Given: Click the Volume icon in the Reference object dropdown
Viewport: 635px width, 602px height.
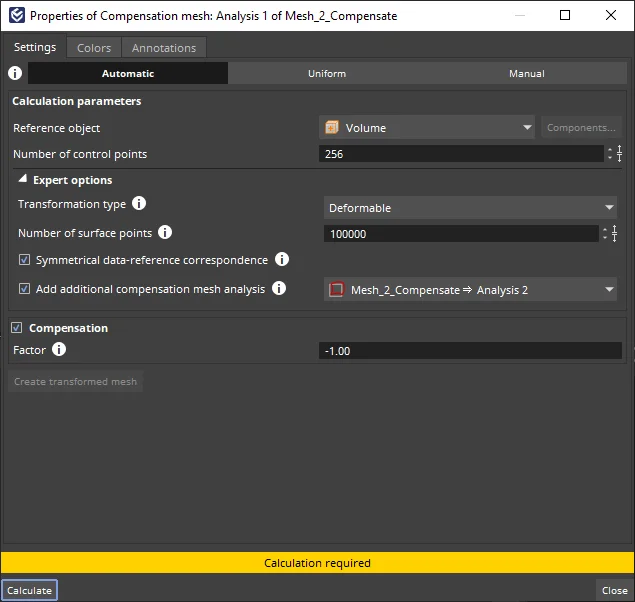Looking at the screenshot, I should [x=332, y=128].
